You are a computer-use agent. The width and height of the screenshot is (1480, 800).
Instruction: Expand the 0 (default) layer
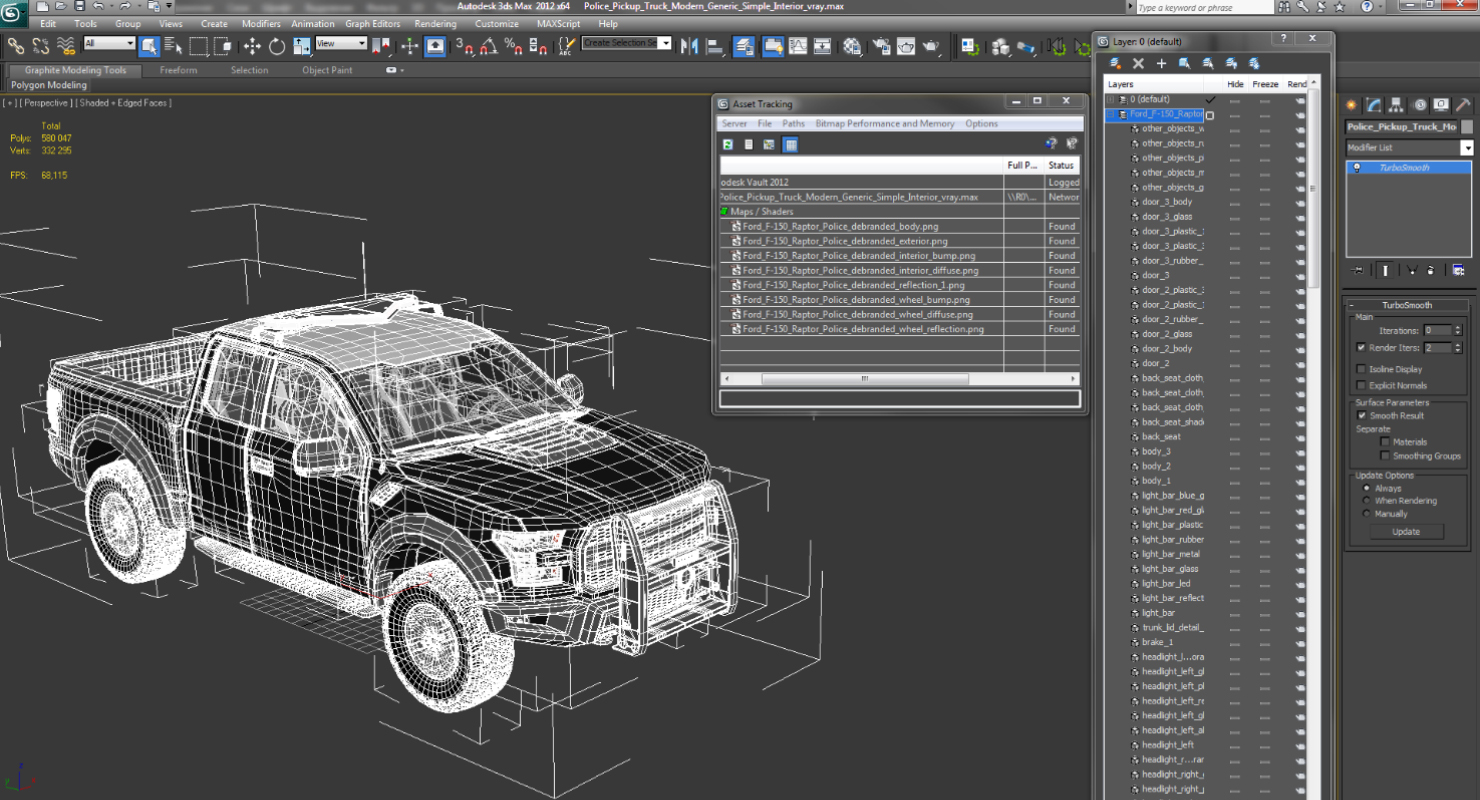point(1110,99)
